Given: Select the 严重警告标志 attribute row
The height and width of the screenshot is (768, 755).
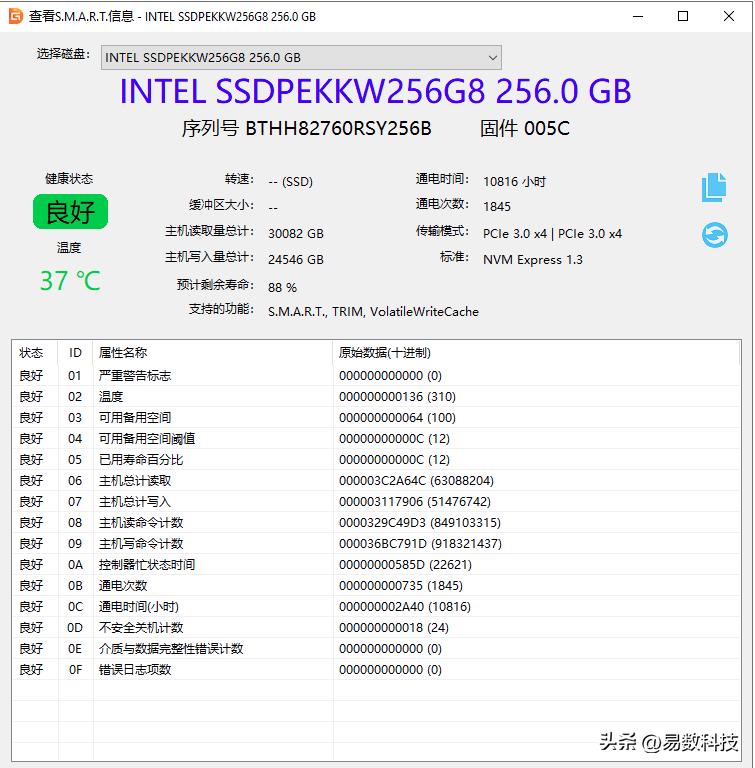Looking at the screenshot, I should pos(135,376).
